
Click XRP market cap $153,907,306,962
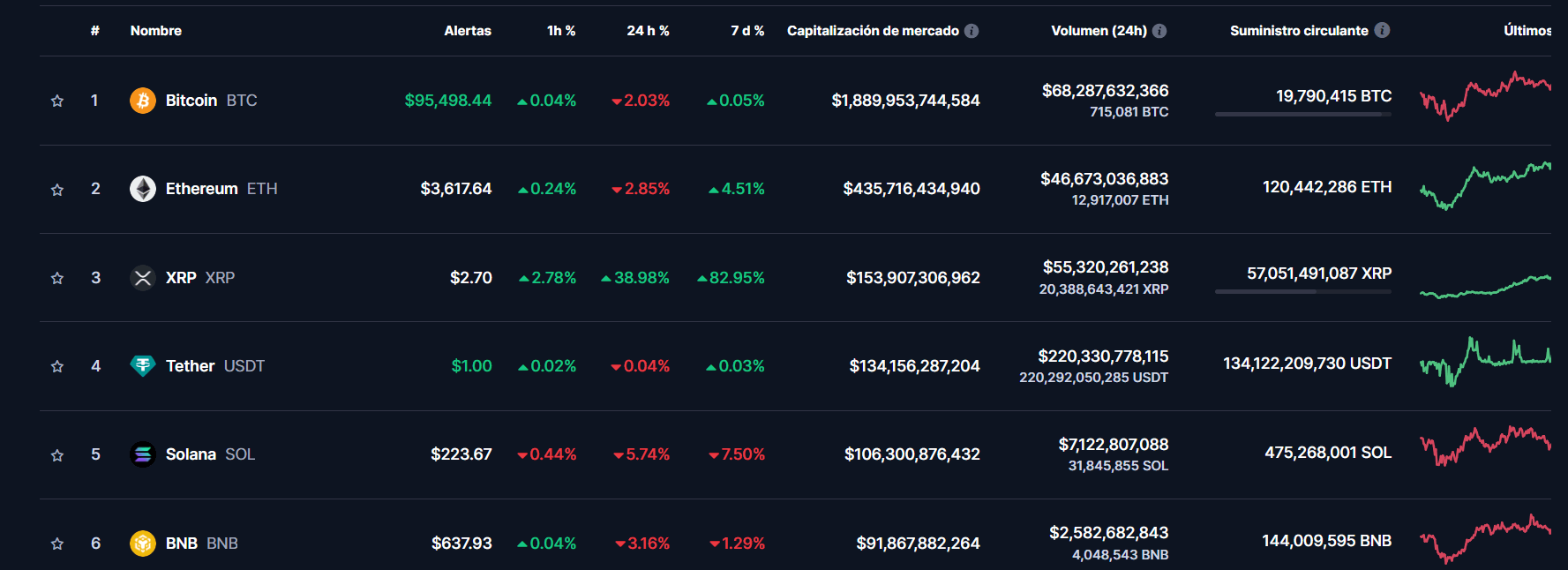tap(913, 278)
